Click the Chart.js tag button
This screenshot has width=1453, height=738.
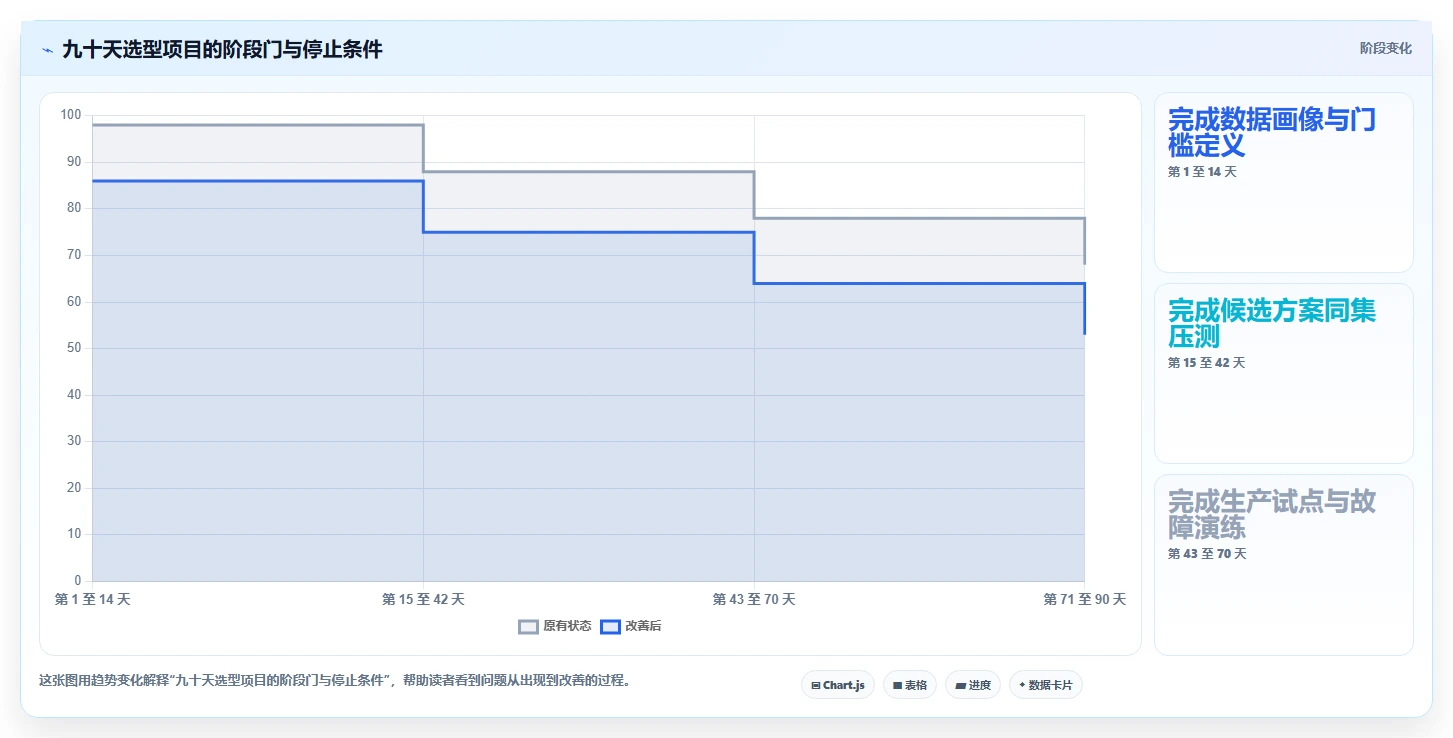pyautogui.click(x=838, y=685)
